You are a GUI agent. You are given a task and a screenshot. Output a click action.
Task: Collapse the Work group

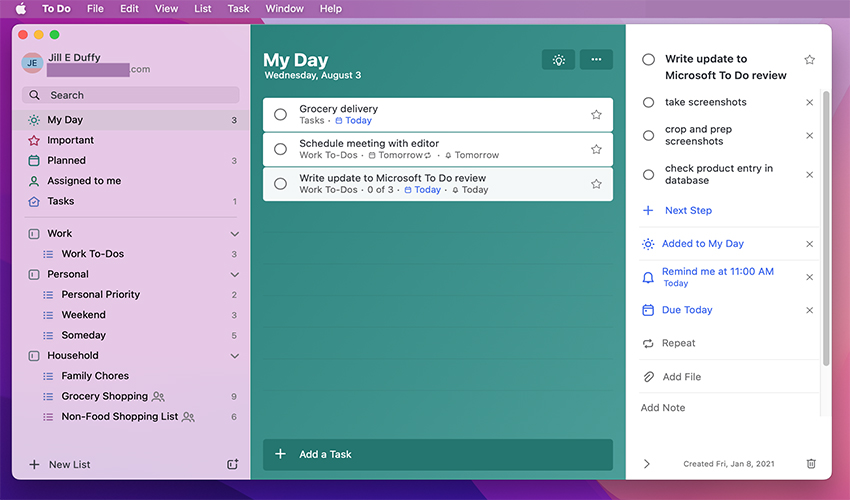coord(235,234)
